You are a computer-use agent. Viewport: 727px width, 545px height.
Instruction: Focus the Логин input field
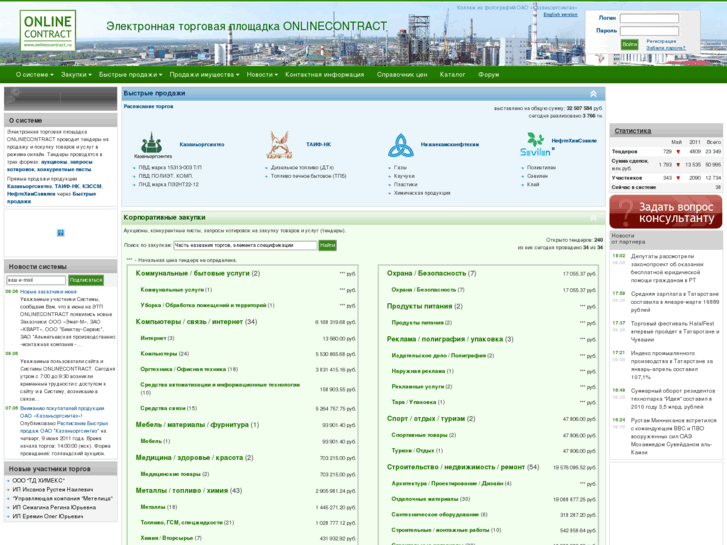(649, 18)
